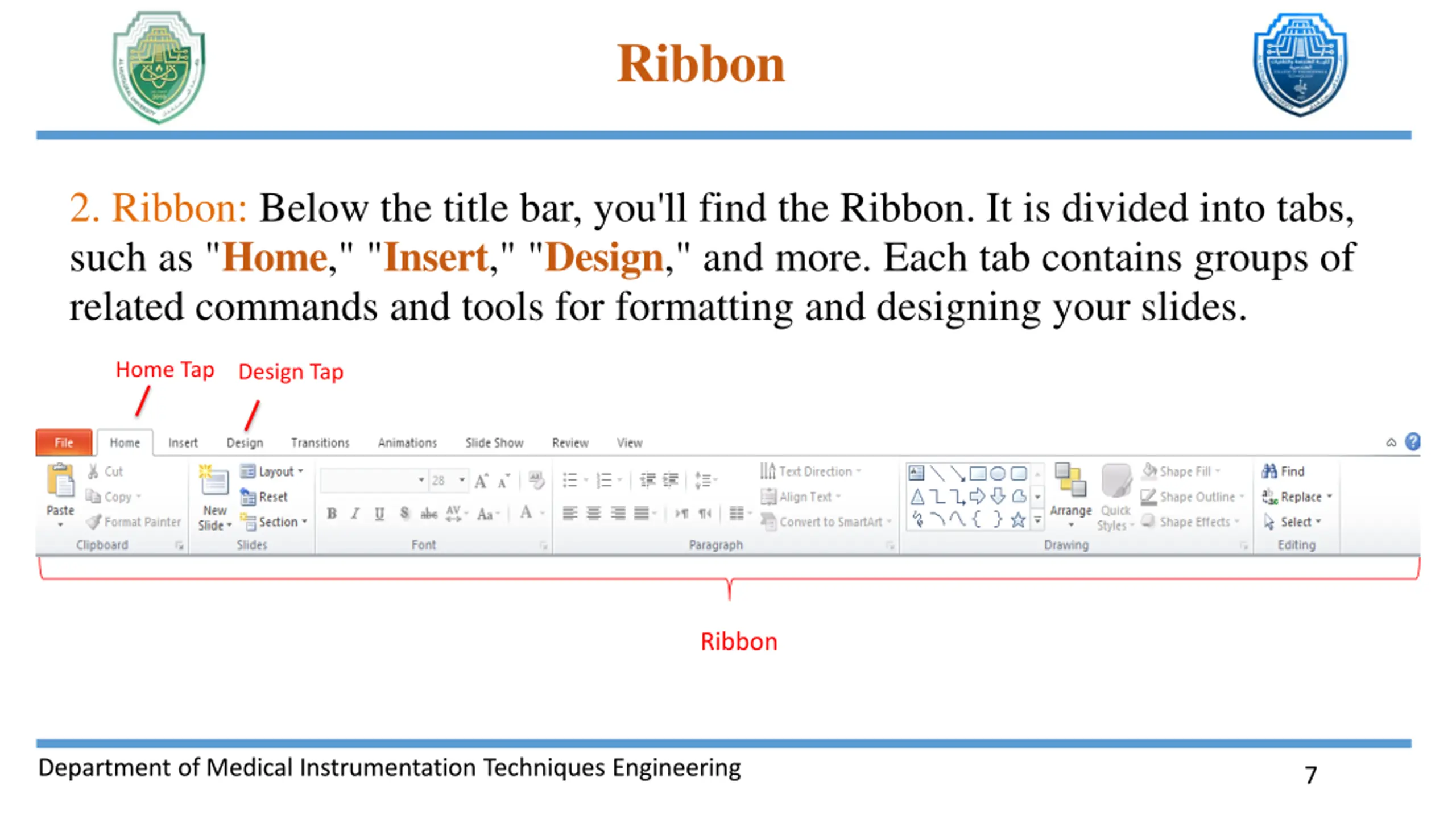Toggle strikethrough formatting
The height and width of the screenshot is (819, 1456).
click(429, 514)
